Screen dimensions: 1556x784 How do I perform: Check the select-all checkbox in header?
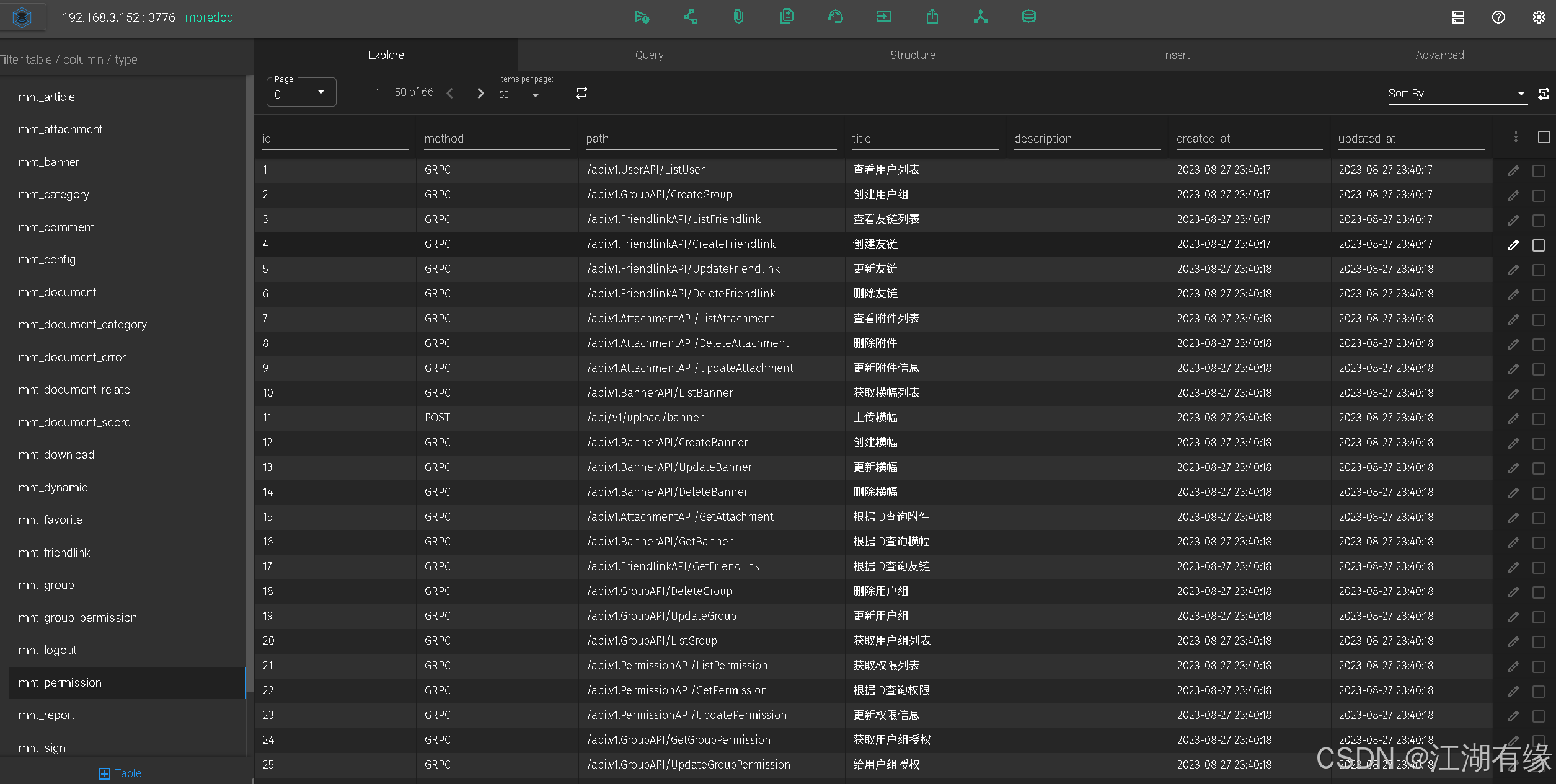(x=1544, y=137)
